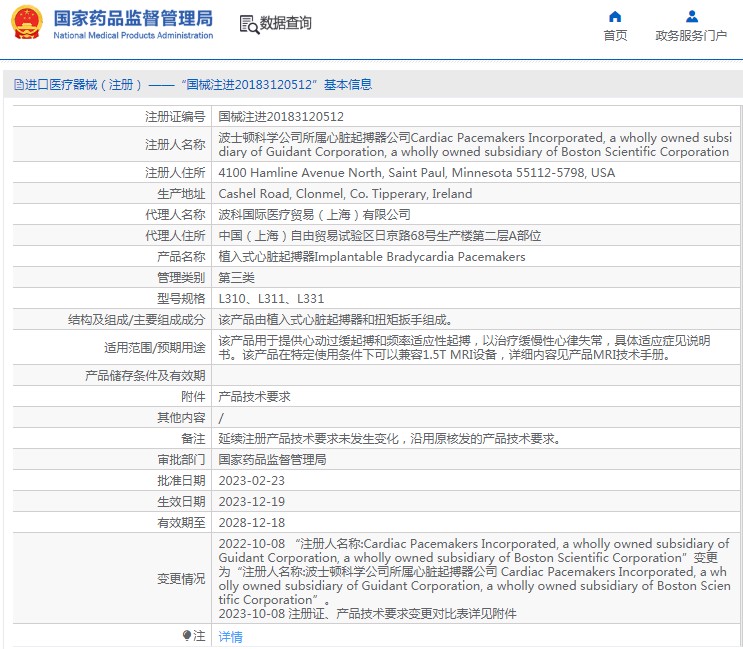
Task: Click management class value 第三类
Action: [236, 278]
